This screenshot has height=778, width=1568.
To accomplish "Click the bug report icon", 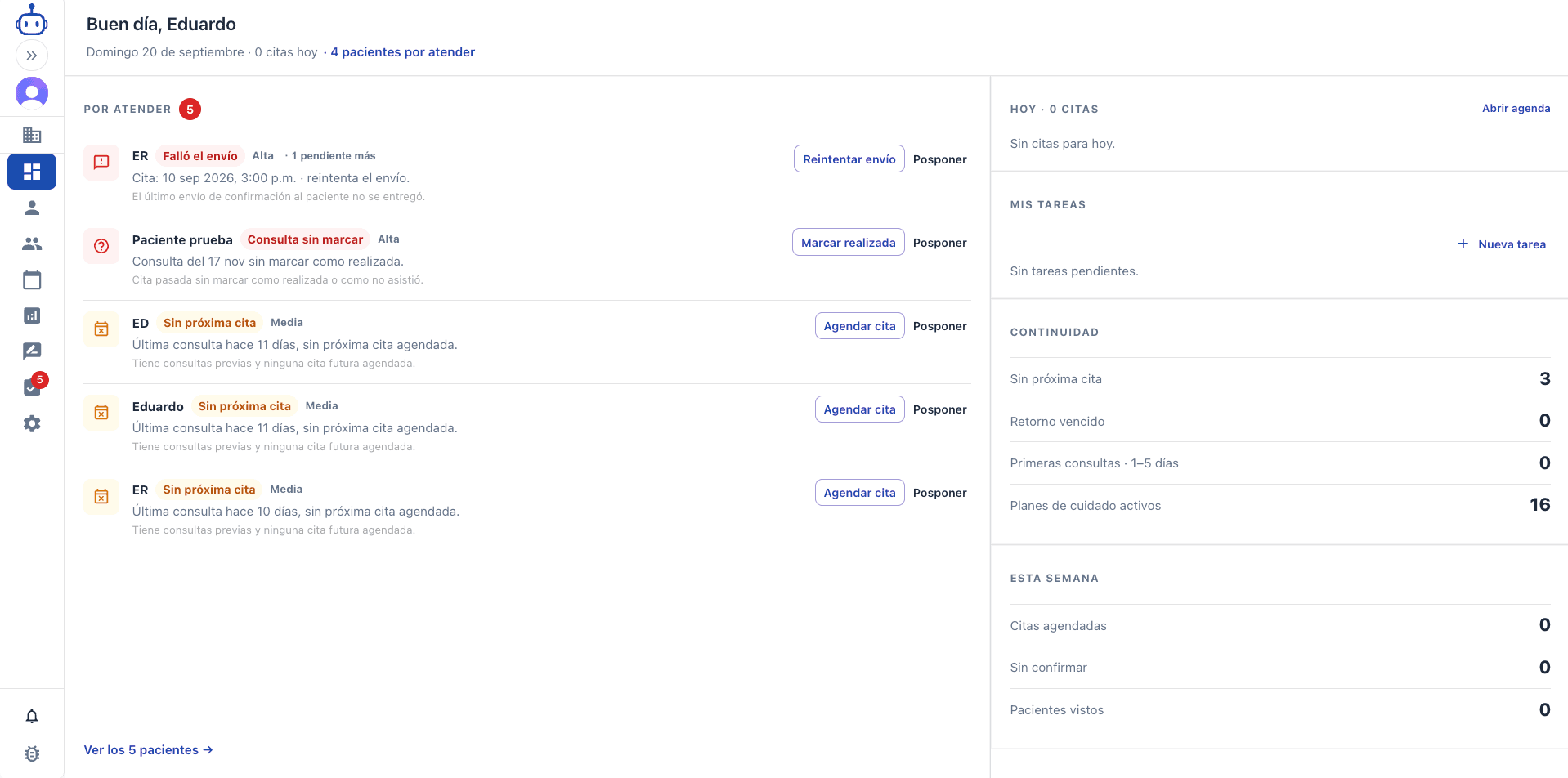I will [32, 753].
